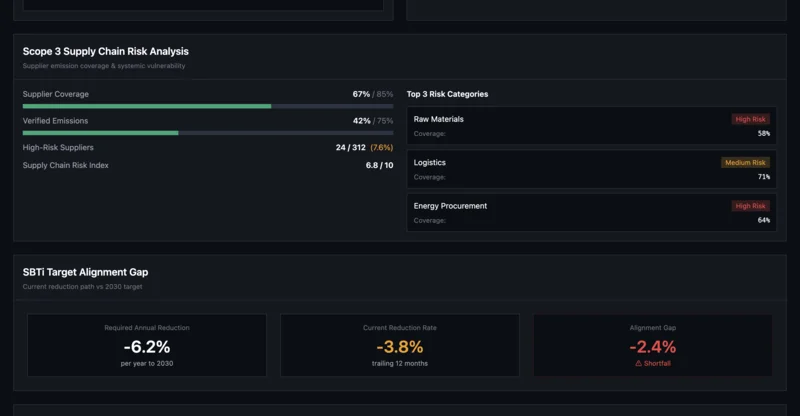Click the Shortfall warning triangle icon
The height and width of the screenshot is (416, 800).
(x=639, y=364)
